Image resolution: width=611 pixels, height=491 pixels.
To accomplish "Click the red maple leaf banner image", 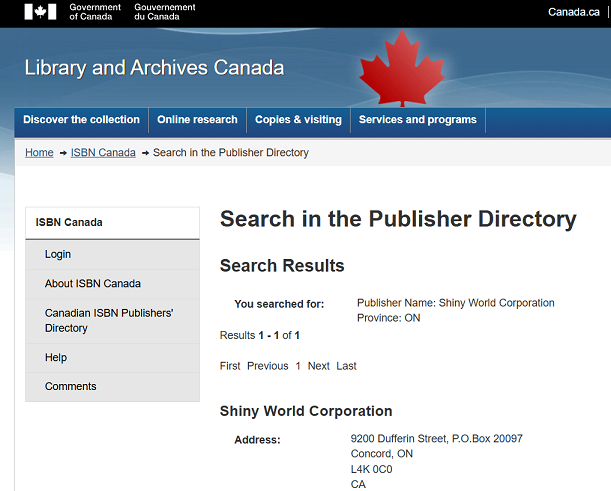I will tap(401, 66).
